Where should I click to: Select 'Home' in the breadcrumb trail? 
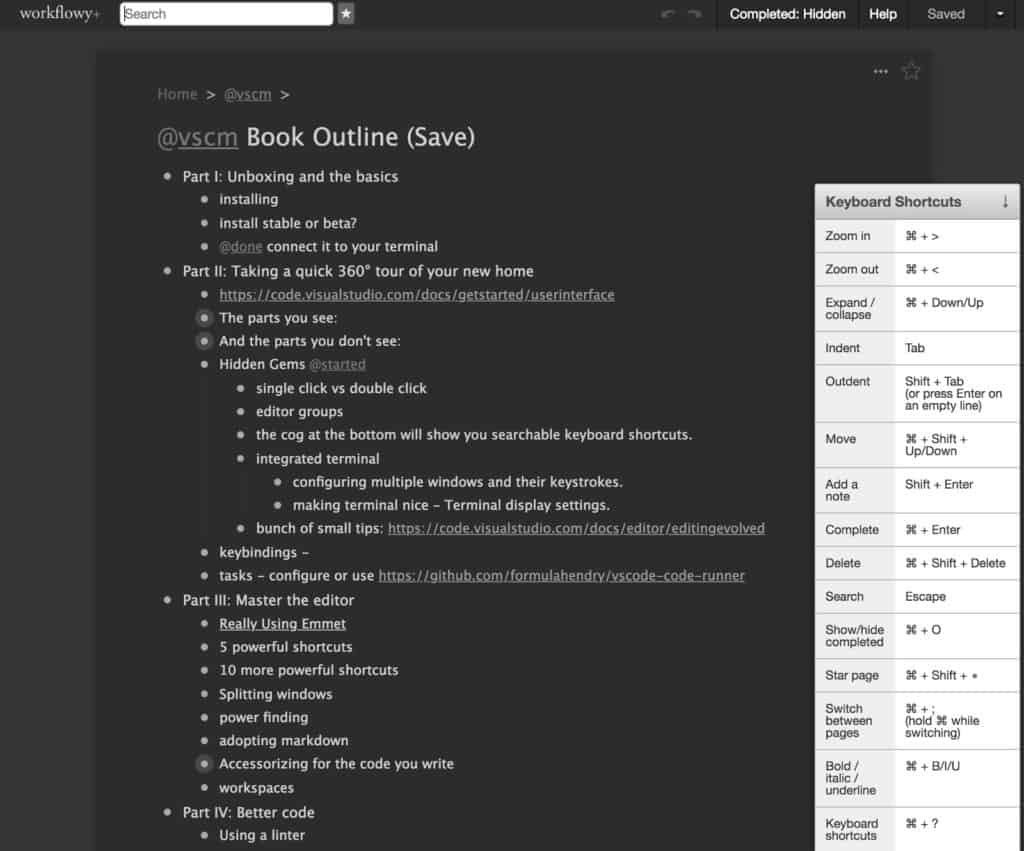point(176,93)
